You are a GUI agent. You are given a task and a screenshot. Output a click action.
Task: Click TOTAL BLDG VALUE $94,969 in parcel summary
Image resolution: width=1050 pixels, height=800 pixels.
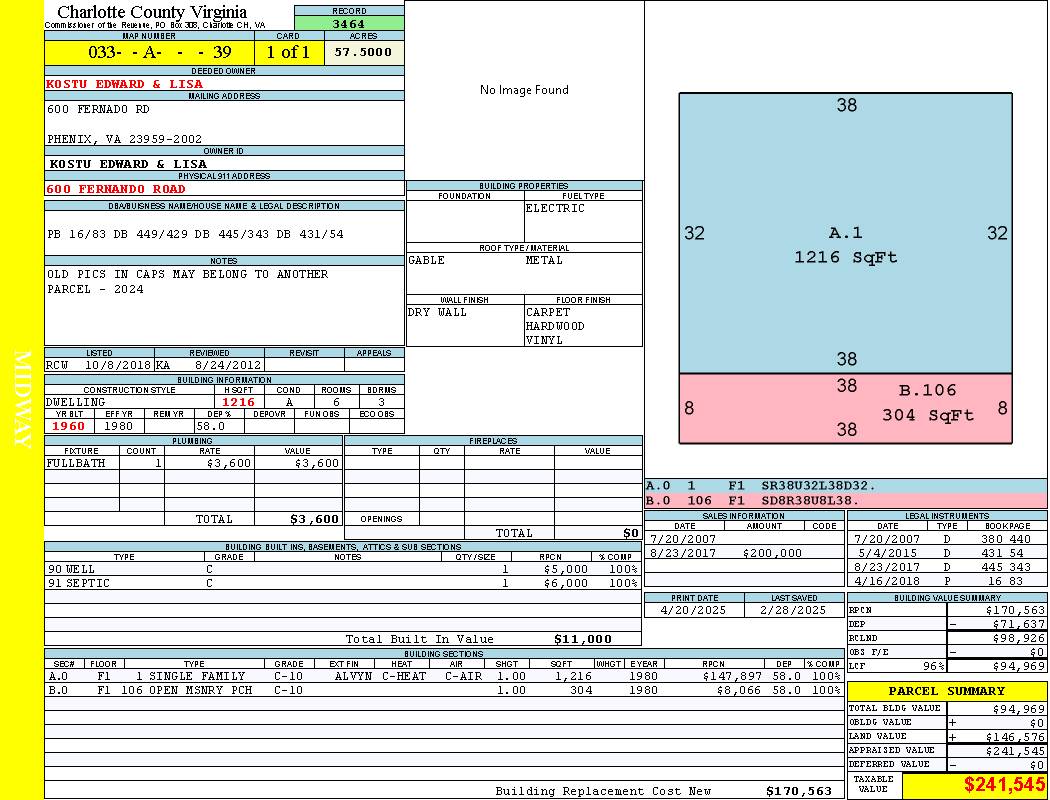[x=1019, y=708]
